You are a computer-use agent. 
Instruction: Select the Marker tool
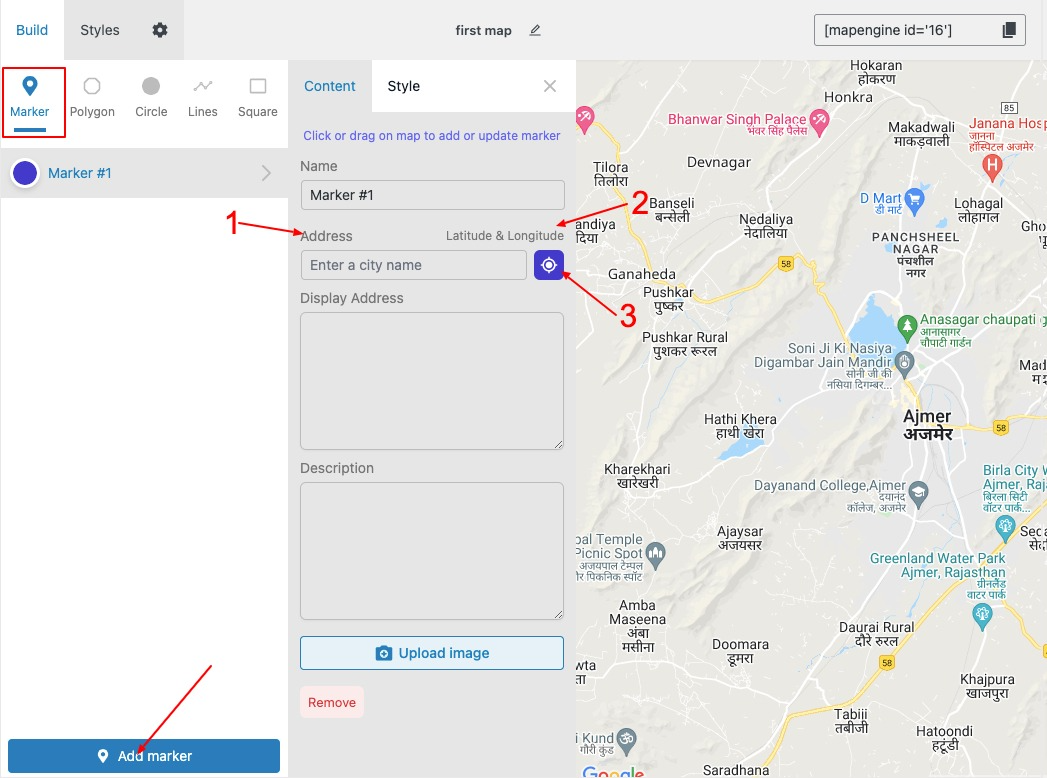(x=29, y=98)
